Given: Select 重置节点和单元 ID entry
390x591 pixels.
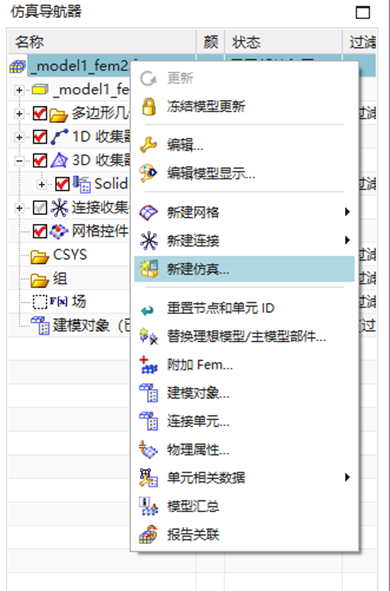Looking at the screenshot, I should 244,308.
